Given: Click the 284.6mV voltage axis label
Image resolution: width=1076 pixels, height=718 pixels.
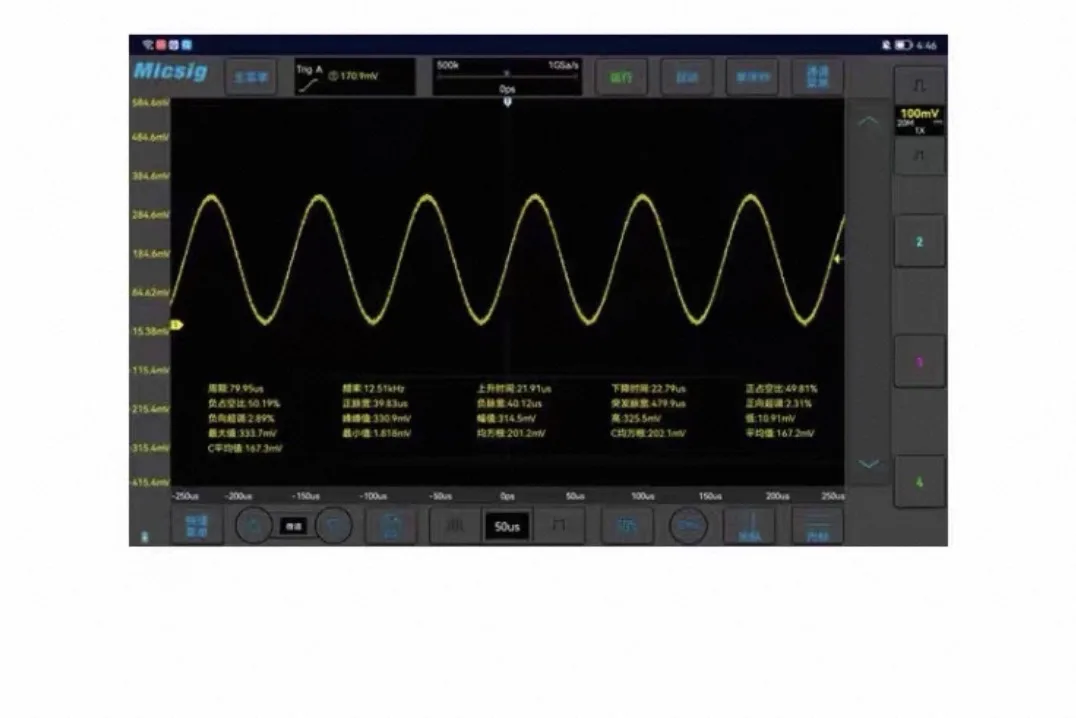Looking at the screenshot, I should point(150,215).
